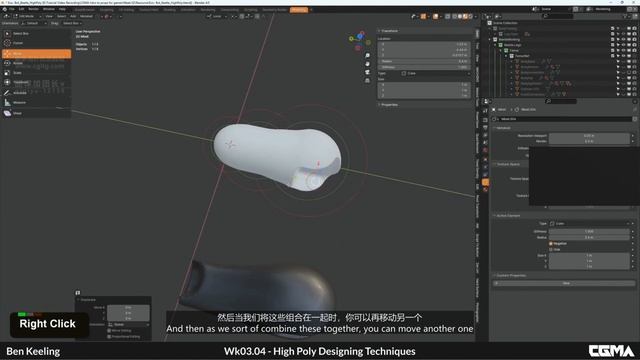Click Active Element Radius slider
This screenshot has width=640, height=360.
tap(589, 237)
